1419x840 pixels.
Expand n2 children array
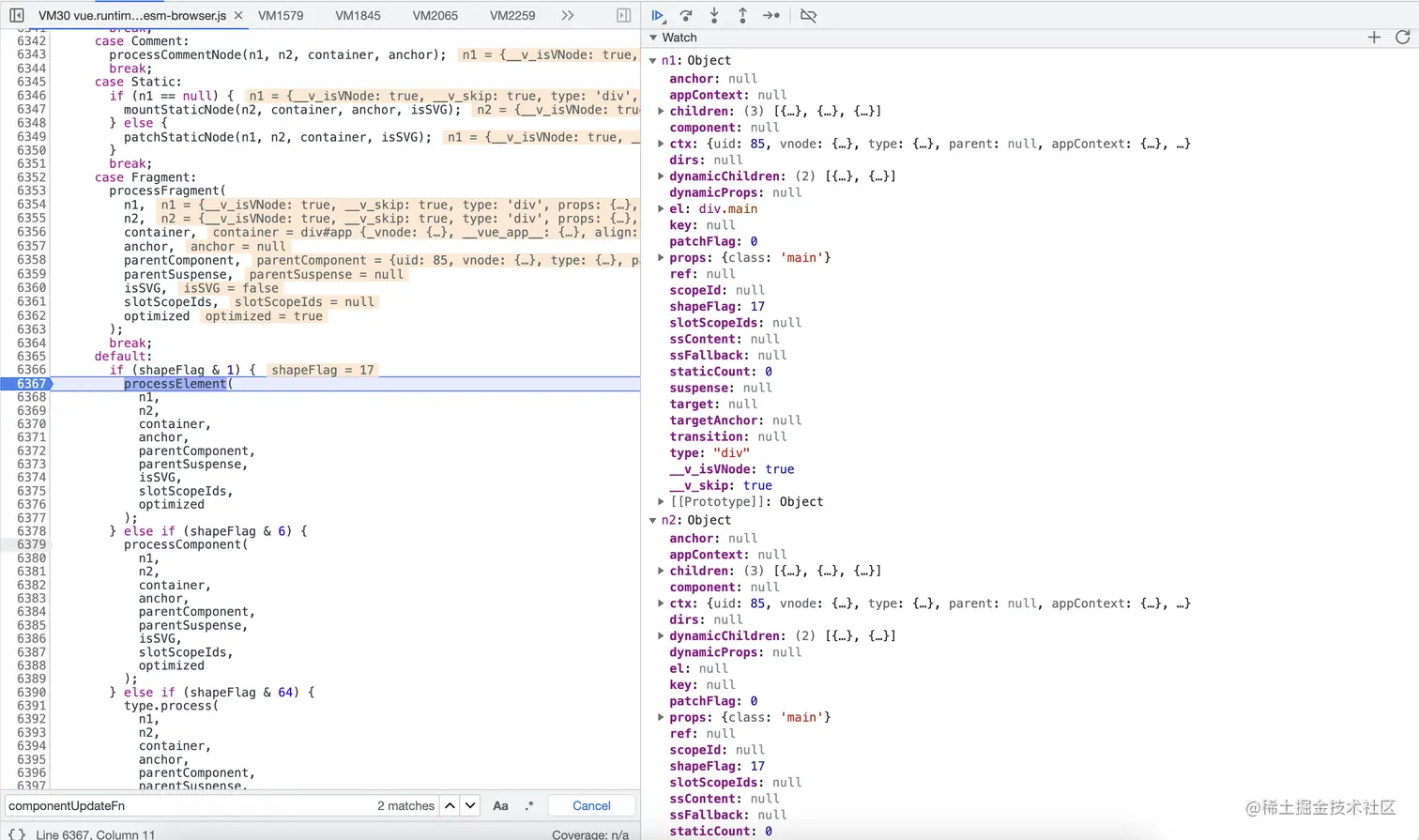(661, 571)
